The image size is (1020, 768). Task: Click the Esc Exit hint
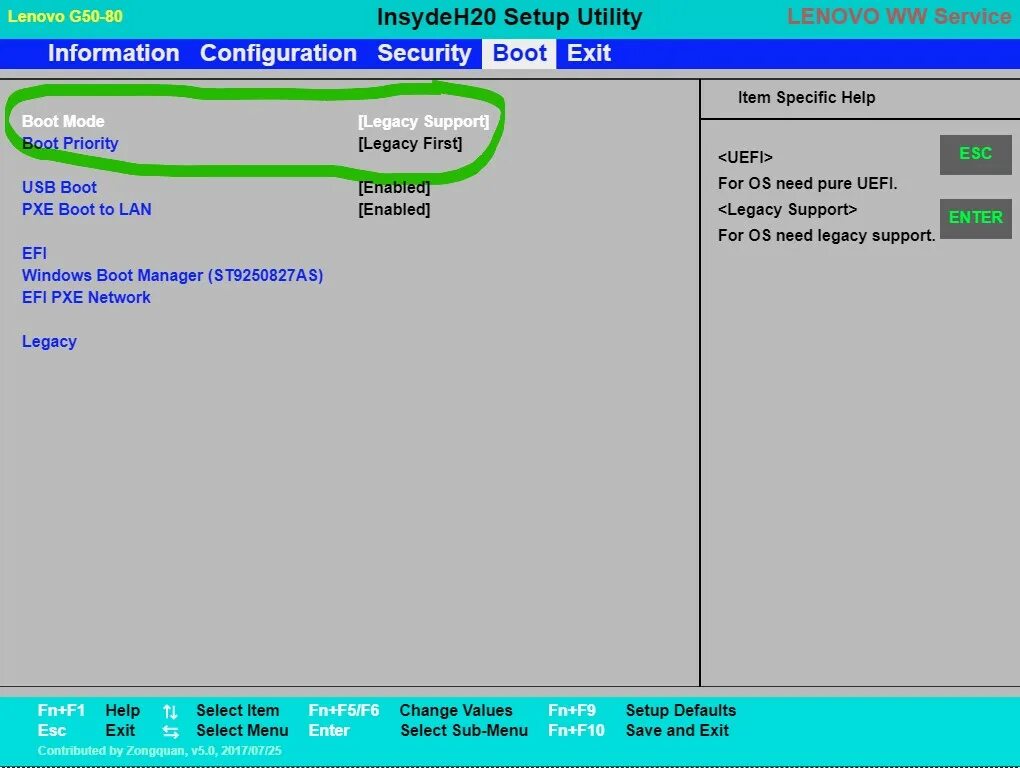pyautogui.click(x=86, y=731)
